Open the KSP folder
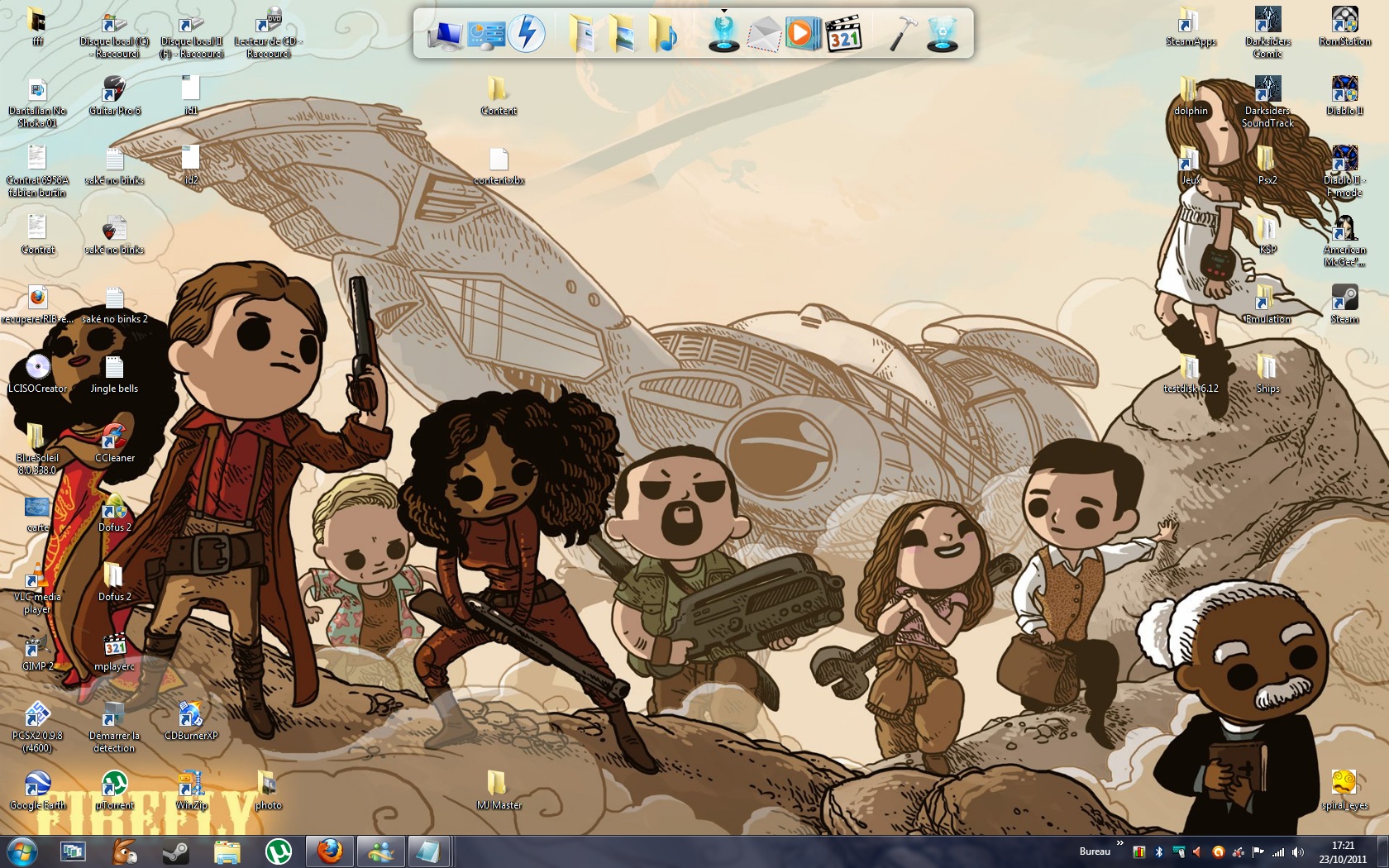 click(x=1267, y=234)
